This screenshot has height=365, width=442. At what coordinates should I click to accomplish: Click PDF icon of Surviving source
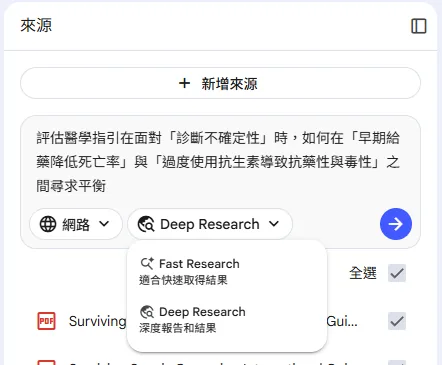coord(46,321)
